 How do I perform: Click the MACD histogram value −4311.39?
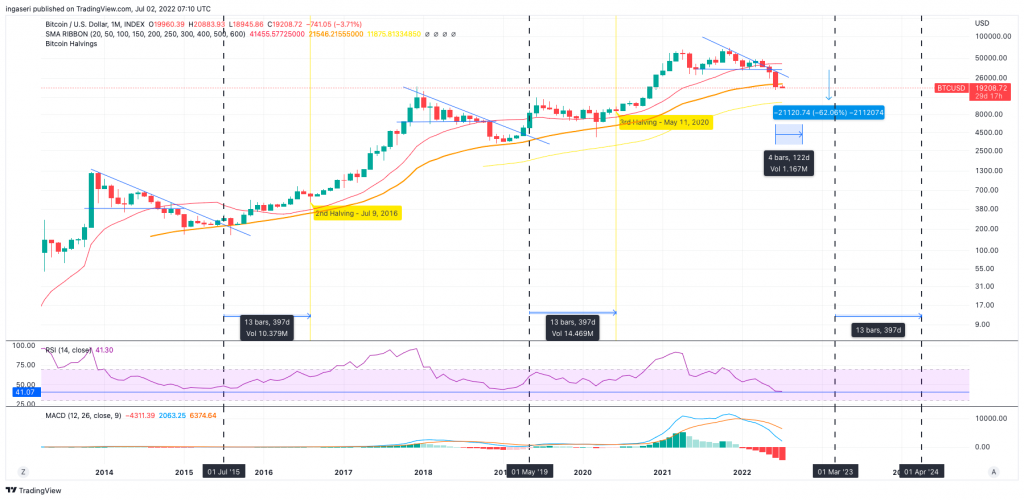142,415
